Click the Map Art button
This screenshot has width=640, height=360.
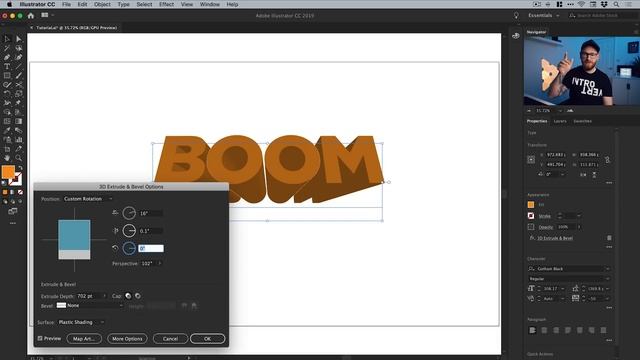[x=84, y=339]
